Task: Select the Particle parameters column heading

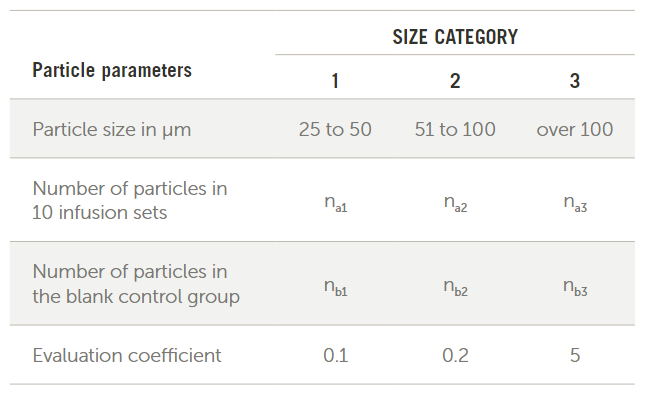Action: tap(112, 70)
